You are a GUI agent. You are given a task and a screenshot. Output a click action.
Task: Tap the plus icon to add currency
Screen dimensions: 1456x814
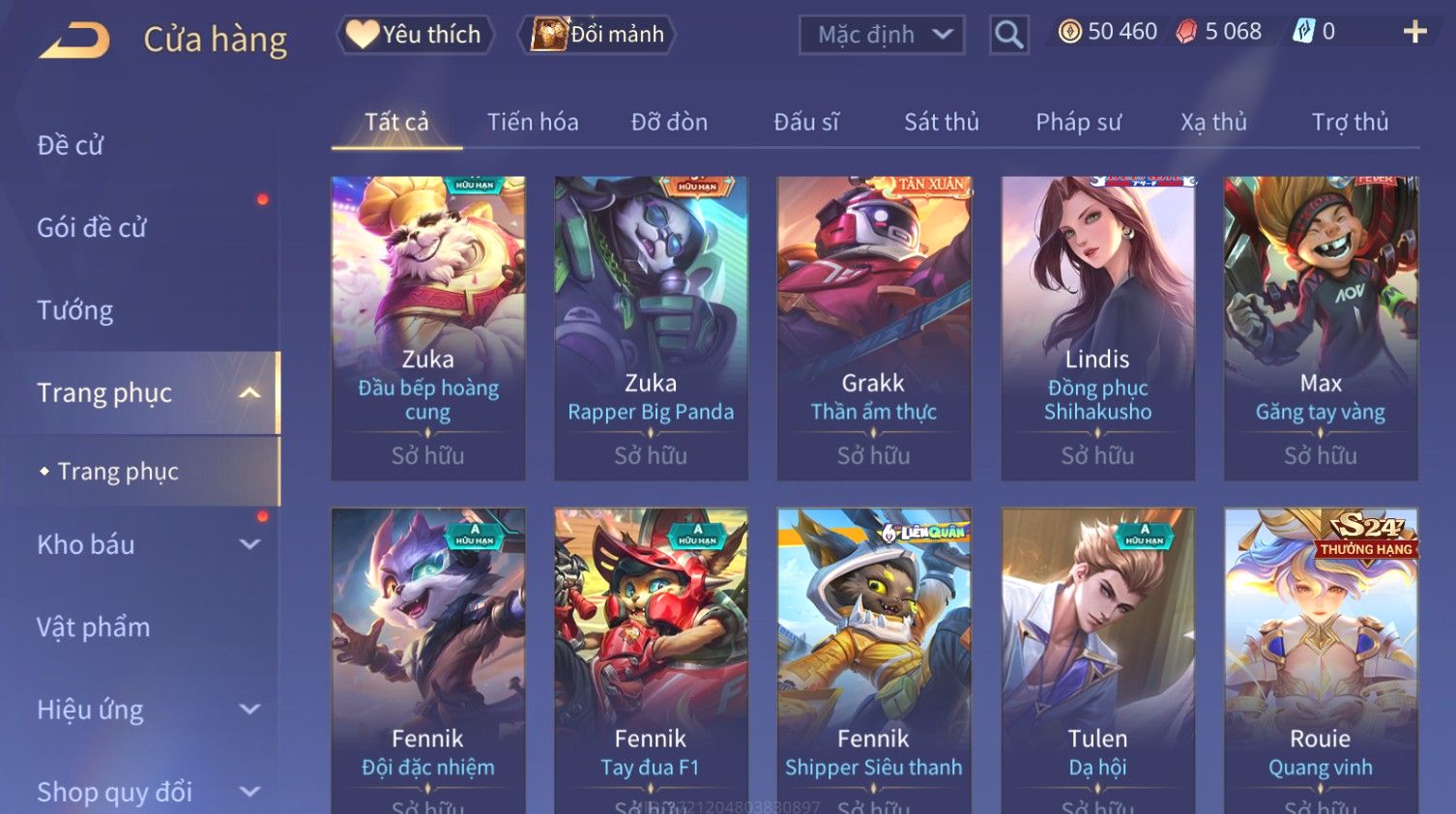click(x=1414, y=32)
